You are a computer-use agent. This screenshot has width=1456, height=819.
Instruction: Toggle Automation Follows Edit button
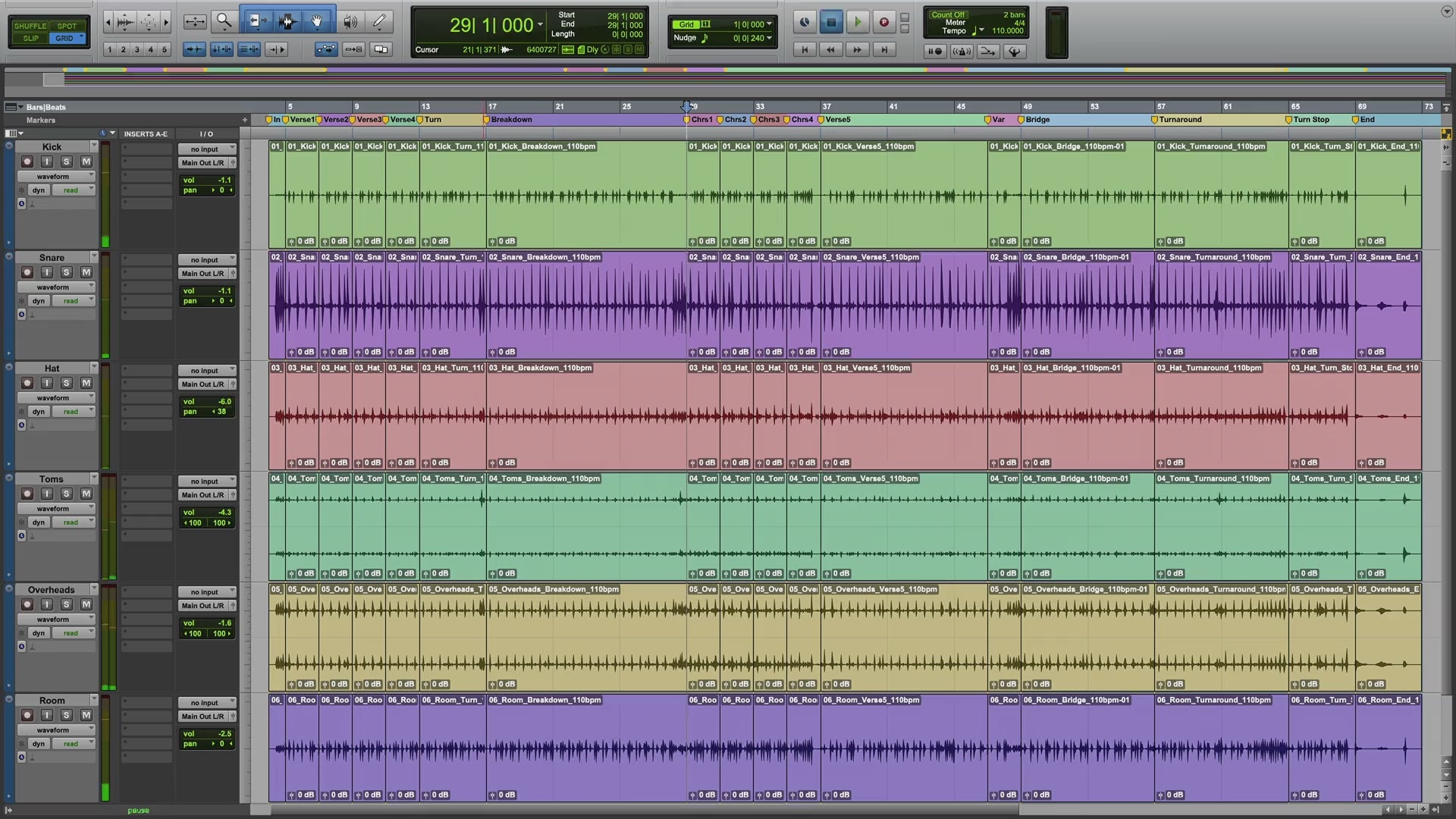pos(326,49)
